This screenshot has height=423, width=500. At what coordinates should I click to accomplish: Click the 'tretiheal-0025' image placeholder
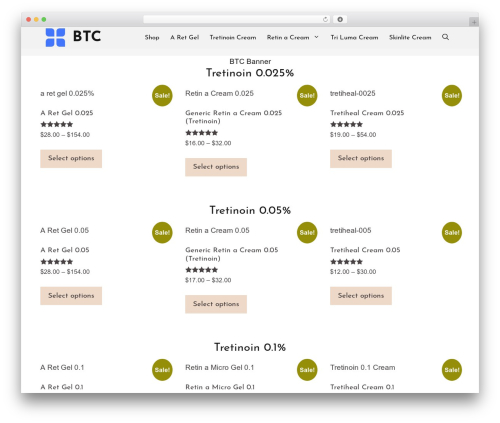353,94
